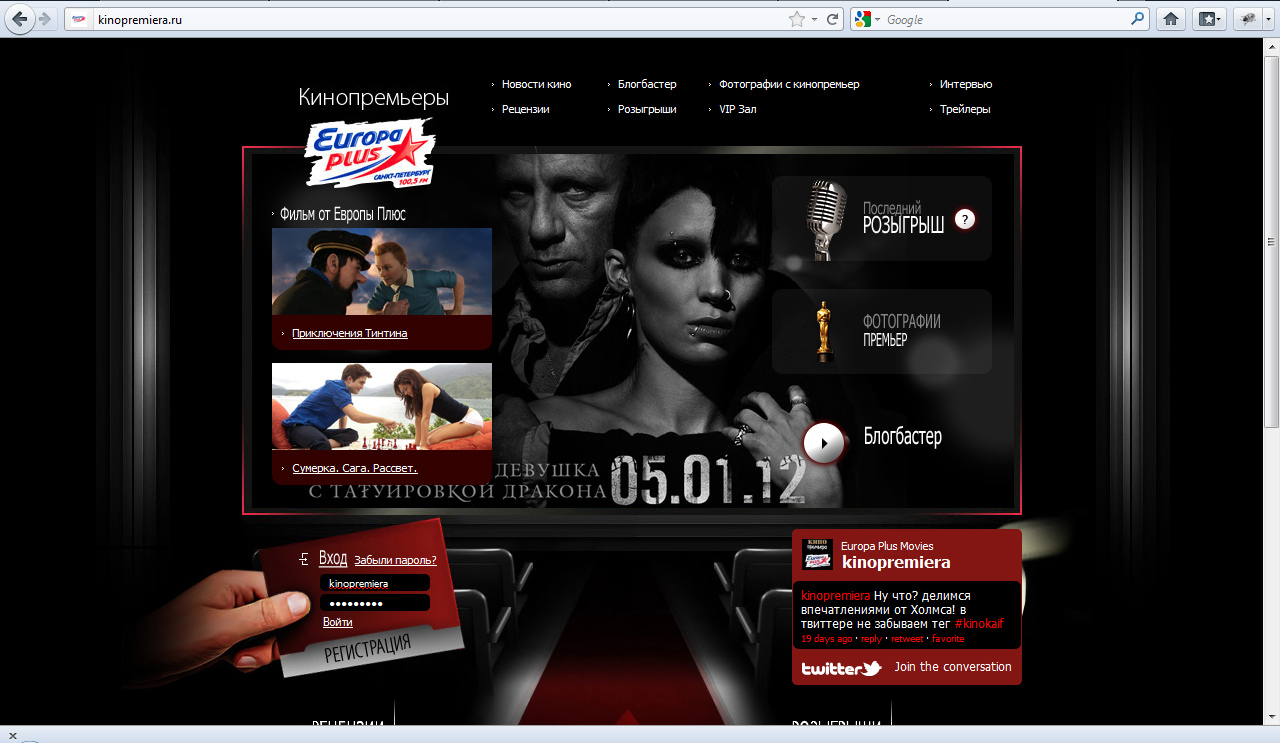Open Фотографии с кинопремьер menu item
The width and height of the screenshot is (1280, 743).
(x=789, y=84)
